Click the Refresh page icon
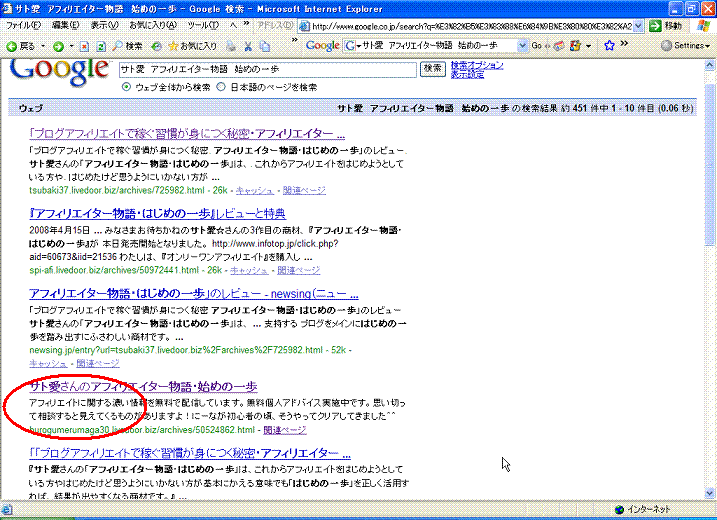This screenshot has height=520, width=717. coord(101,46)
